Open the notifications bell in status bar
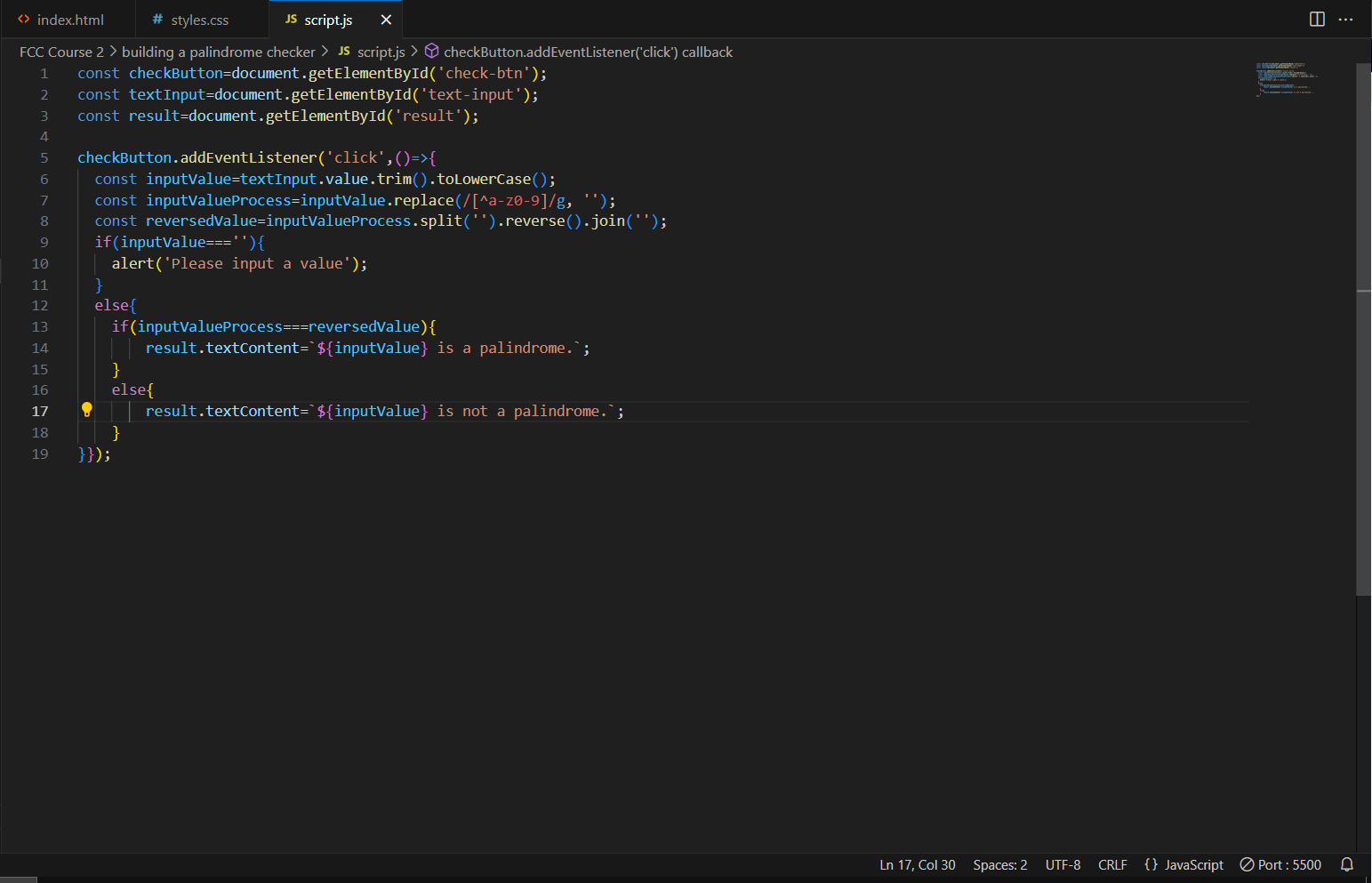The height and width of the screenshot is (883, 1372). point(1347,864)
